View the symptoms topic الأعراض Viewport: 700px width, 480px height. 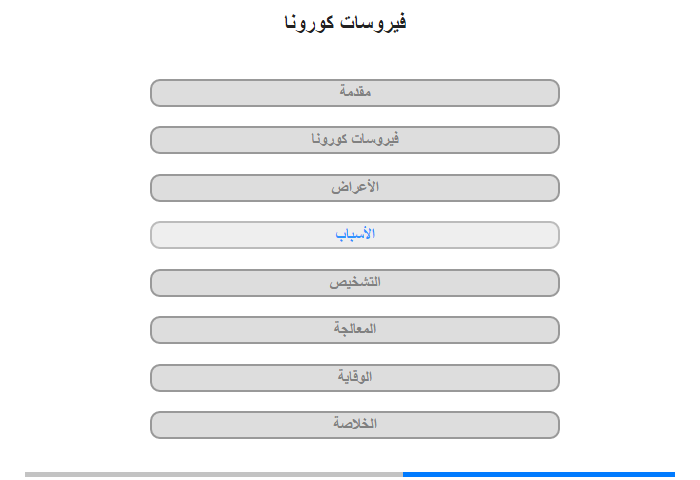click(x=354, y=188)
